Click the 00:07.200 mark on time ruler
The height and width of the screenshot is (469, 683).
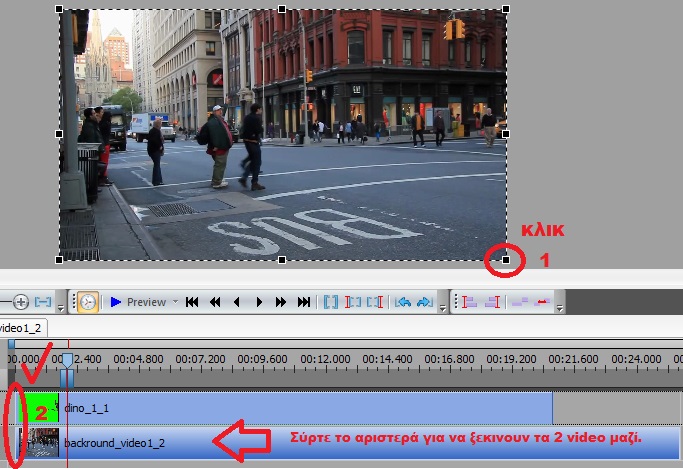click(200, 359)
